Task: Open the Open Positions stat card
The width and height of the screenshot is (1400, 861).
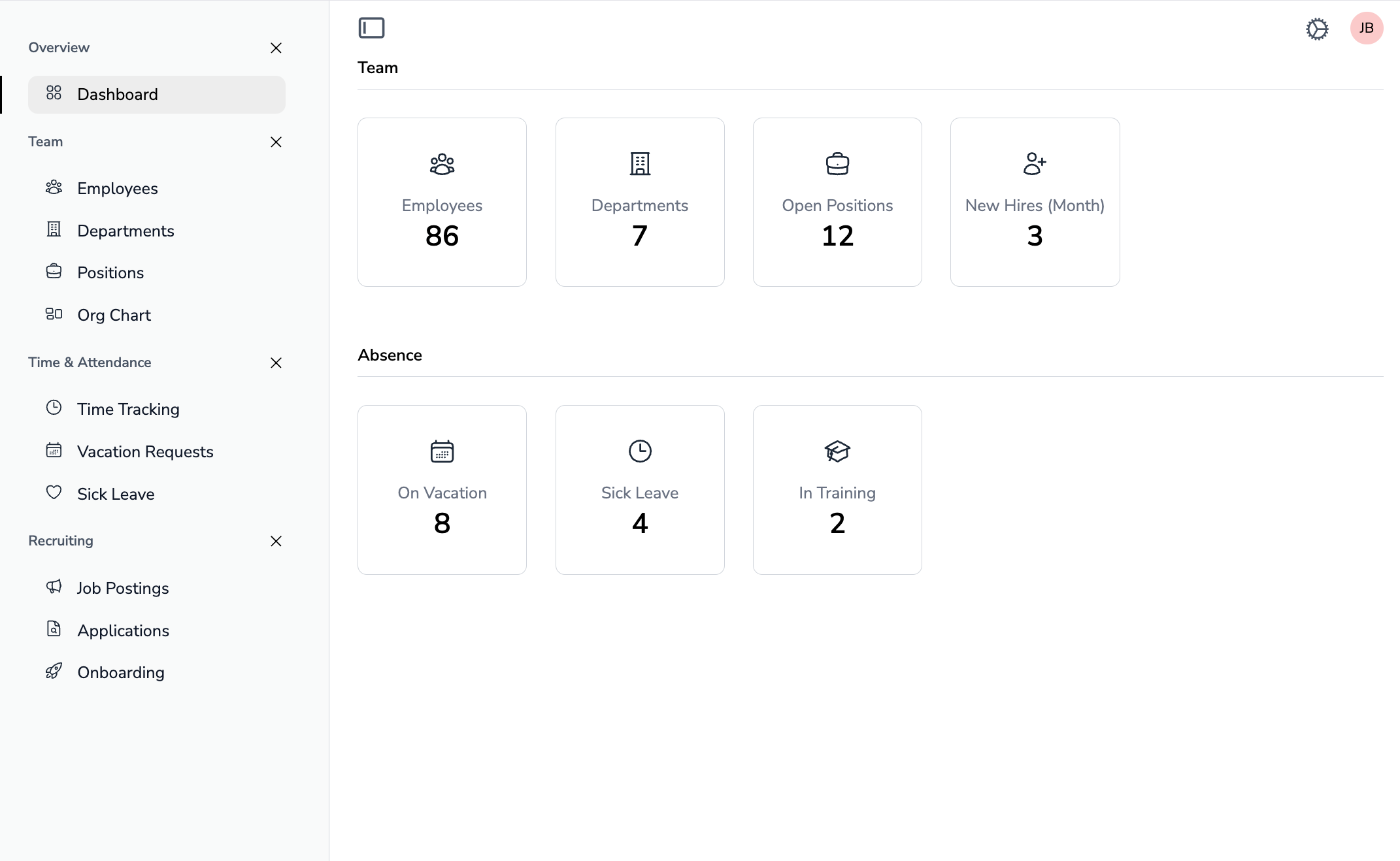Action: tap(837, 202)
